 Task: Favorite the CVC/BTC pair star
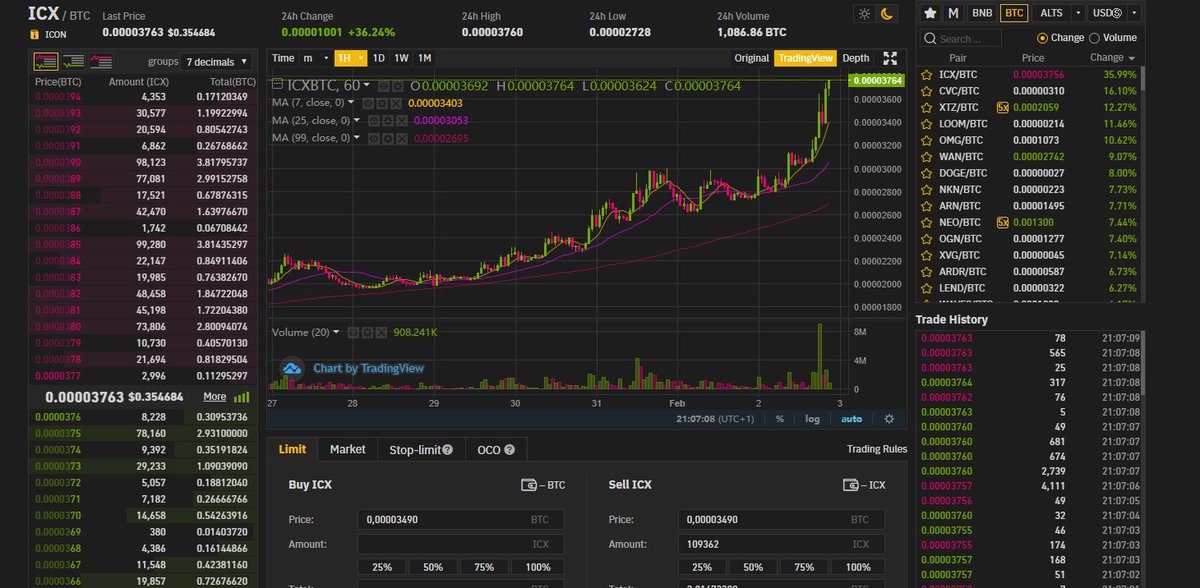coord(926,90)
